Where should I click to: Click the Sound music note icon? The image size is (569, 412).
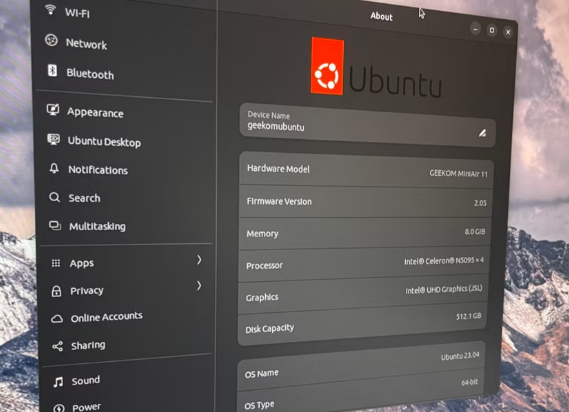(x=58, y=382)
